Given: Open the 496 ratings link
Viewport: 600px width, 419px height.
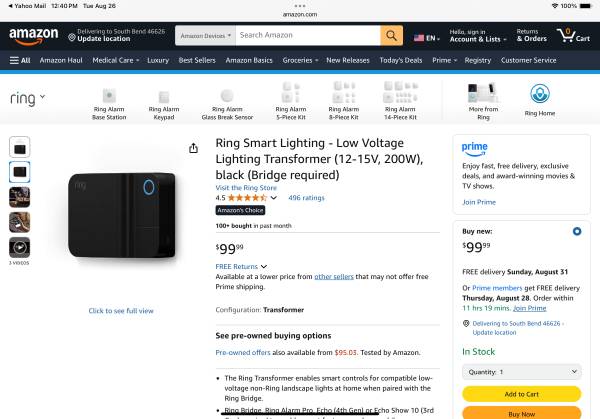Looking at the screenshot, I should click(306, 198).
